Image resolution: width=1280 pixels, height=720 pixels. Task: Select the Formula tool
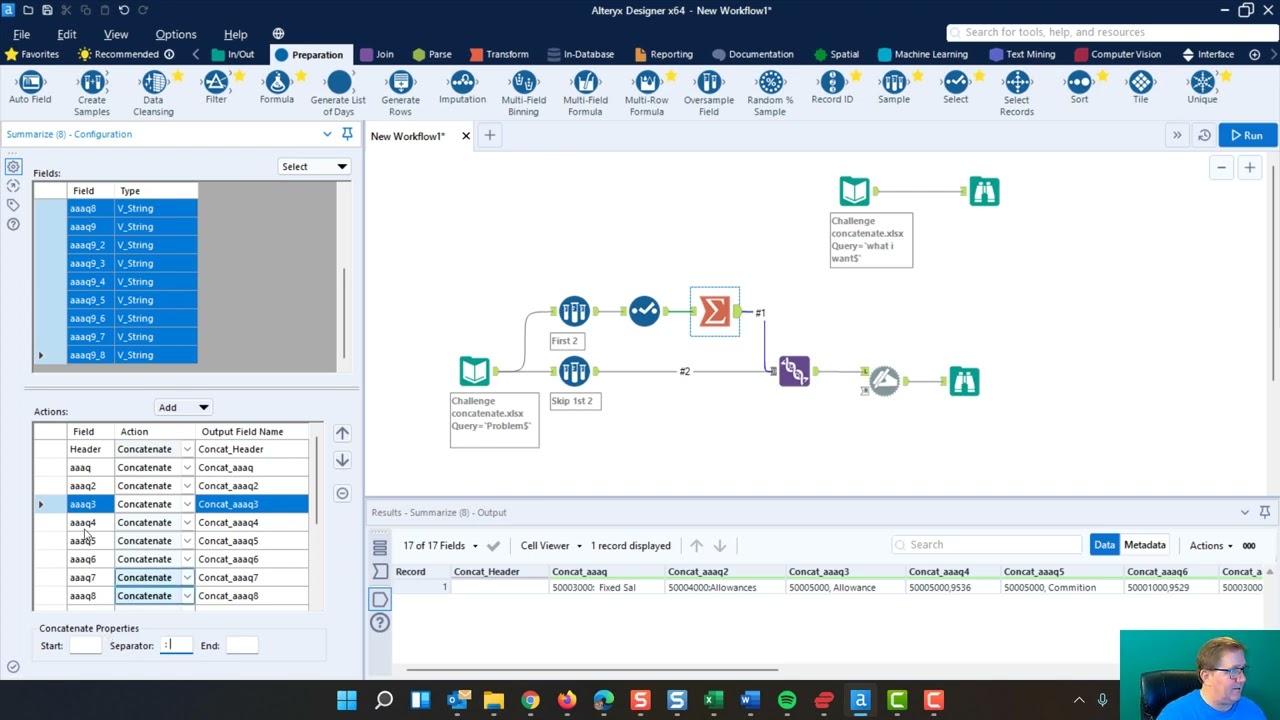tap(277, 89)
